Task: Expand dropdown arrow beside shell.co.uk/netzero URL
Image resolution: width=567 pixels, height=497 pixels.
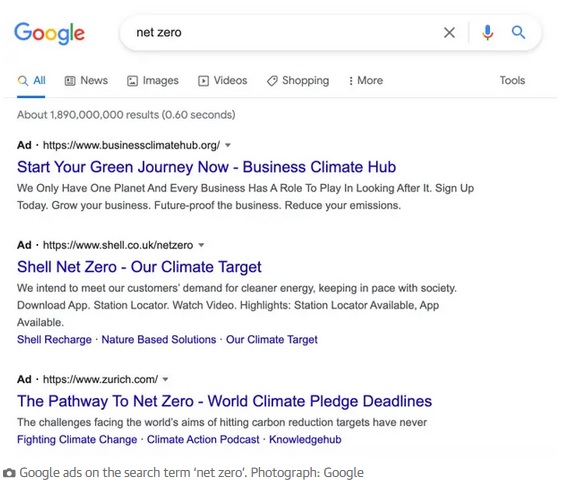Action: coord(201,245)
